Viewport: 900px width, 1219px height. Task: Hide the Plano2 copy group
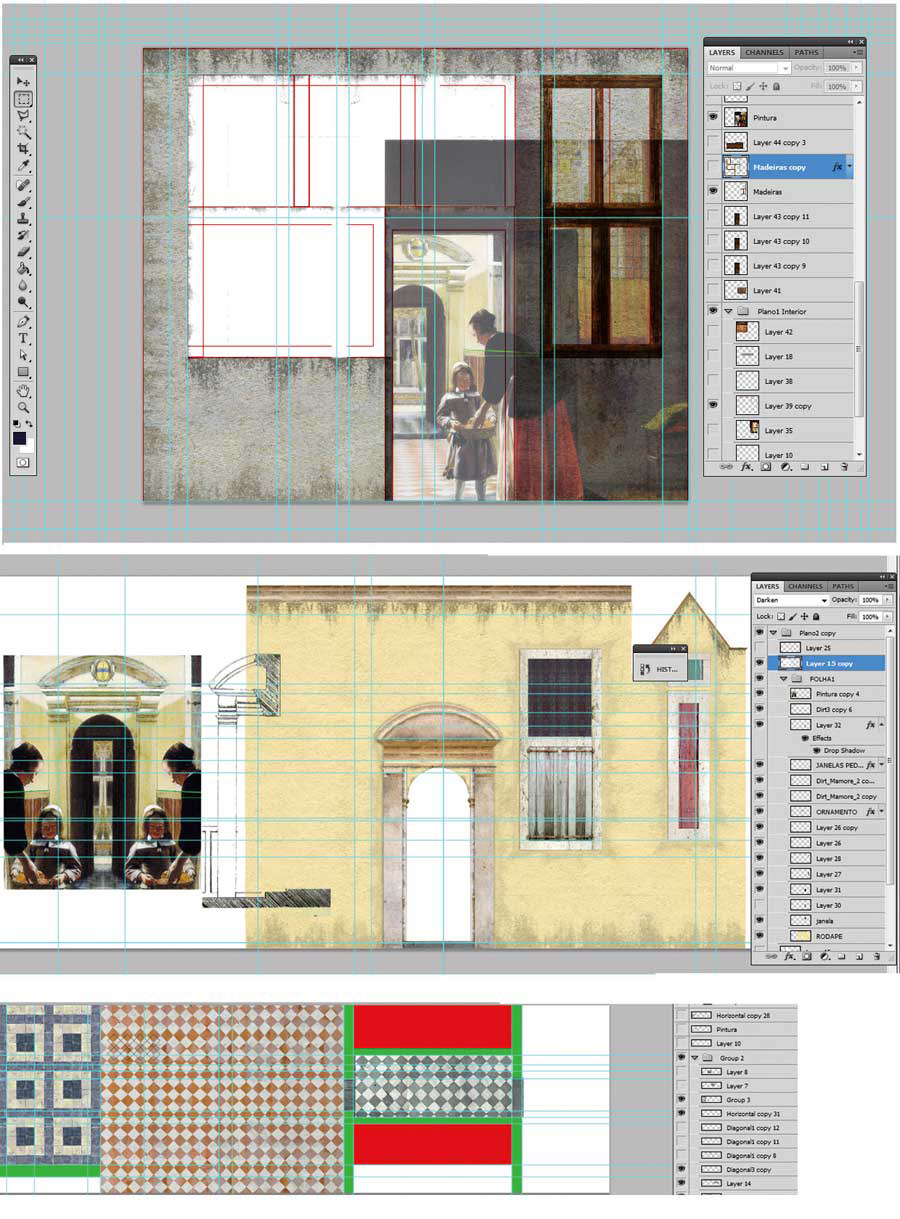(x=759, y=633)
